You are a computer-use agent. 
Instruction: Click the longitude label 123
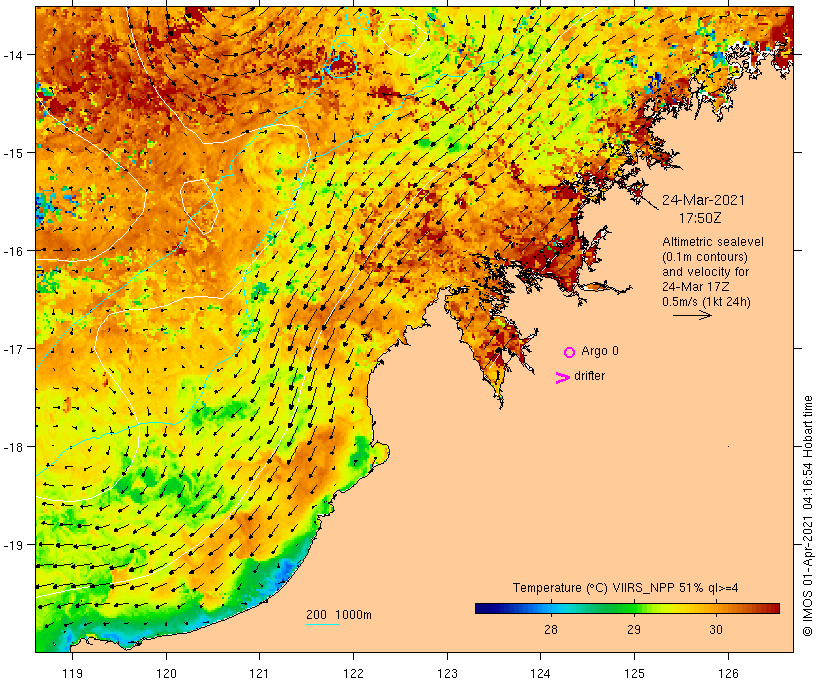pos(447,673)
